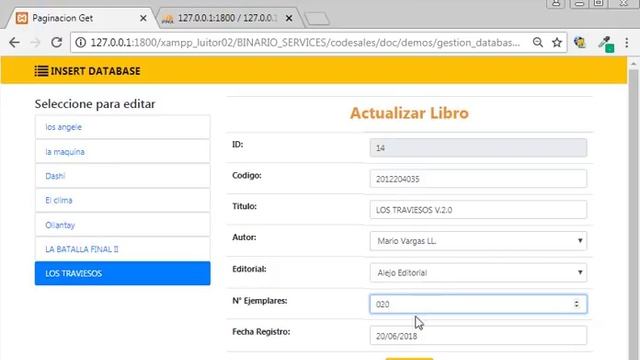The height and width of the screenshot is (360, 640).
Task: Click the zoom magnifier icon in address bar
Action: [538, 42]
